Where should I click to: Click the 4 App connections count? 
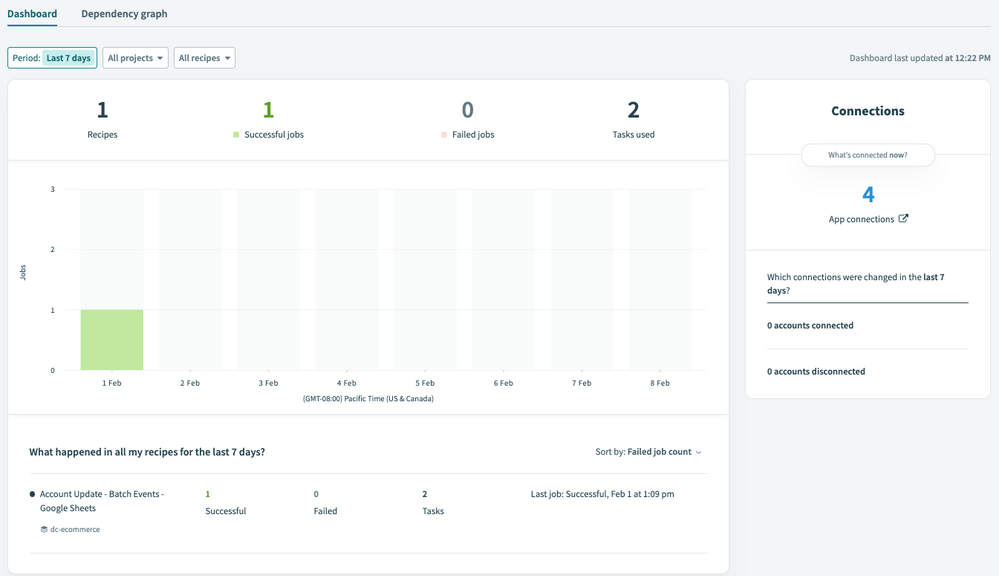click(x=868, y=195)
